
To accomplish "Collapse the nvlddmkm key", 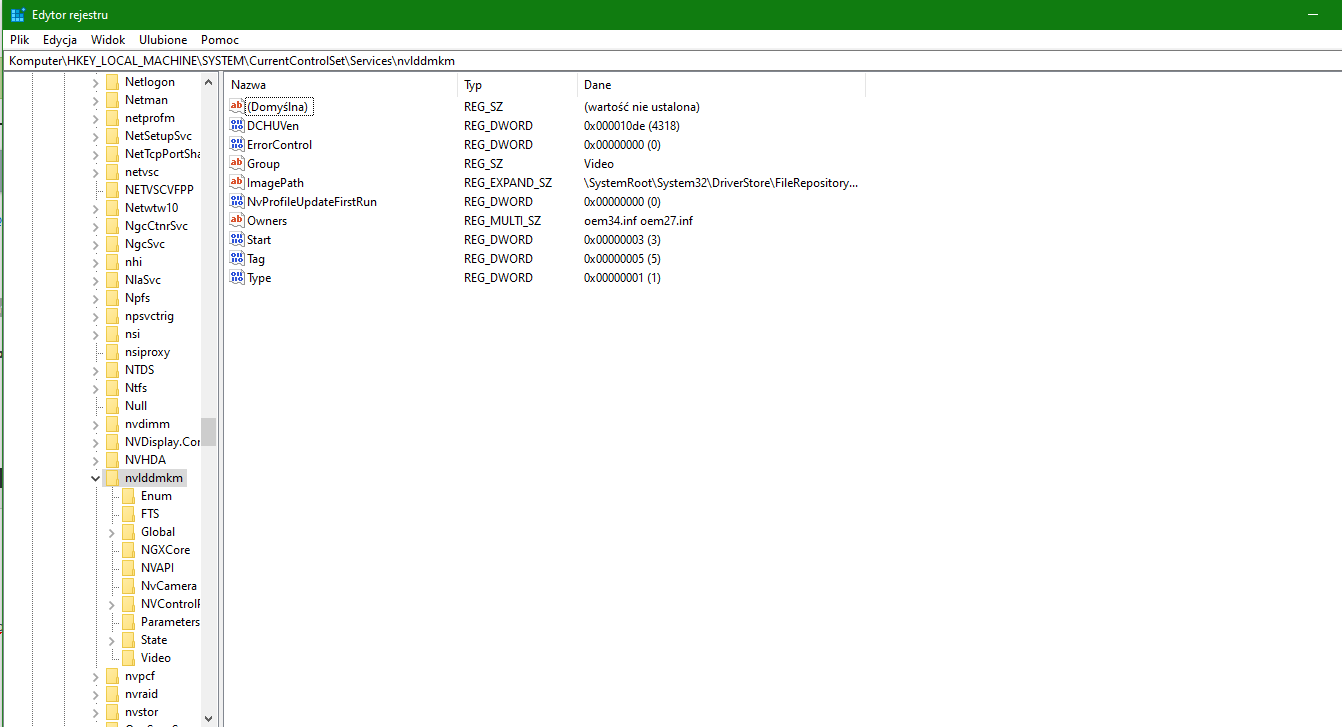I will coord(95,478).
